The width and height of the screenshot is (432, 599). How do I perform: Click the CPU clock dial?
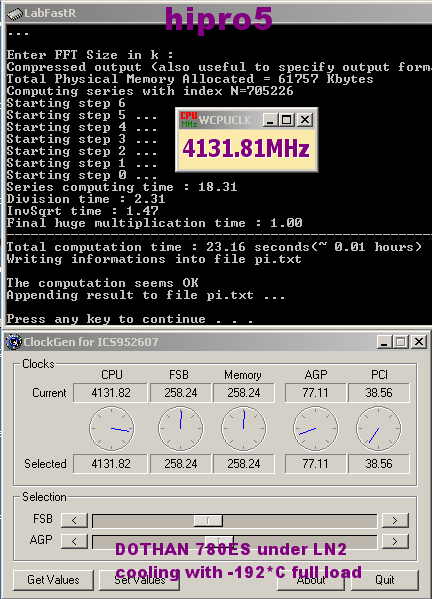point(112,429)
